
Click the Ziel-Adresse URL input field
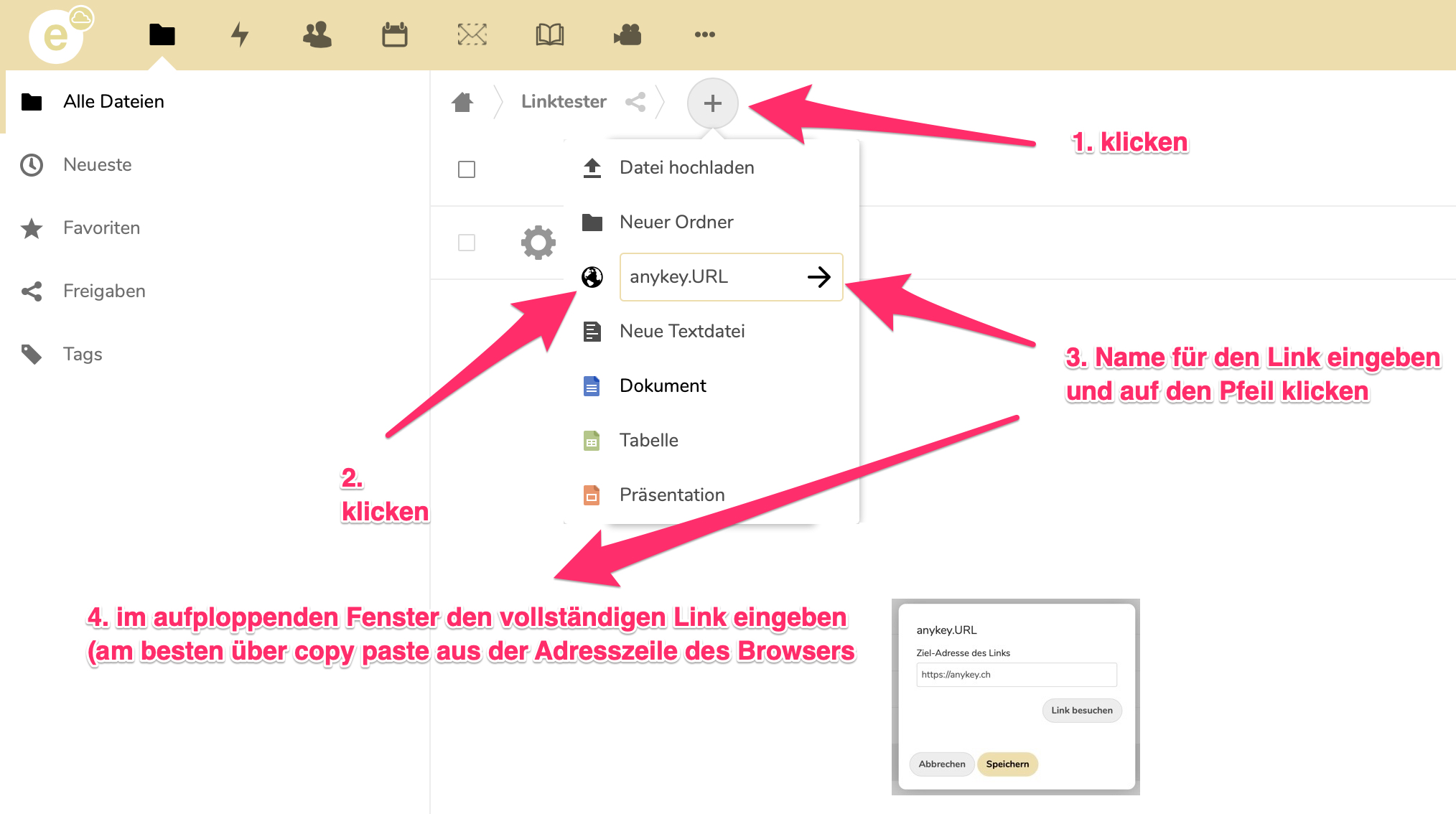click(x=1016, y=674)
